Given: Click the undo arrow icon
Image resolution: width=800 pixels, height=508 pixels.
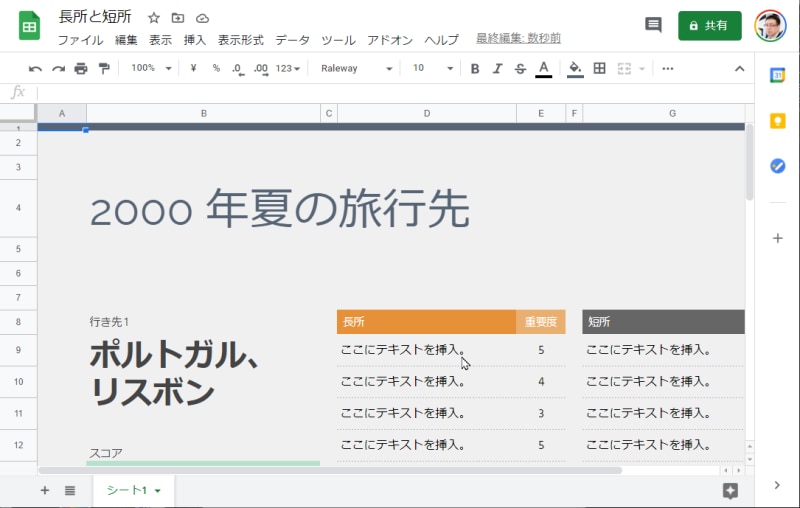Looking at the screenshot, I should 35,68.
